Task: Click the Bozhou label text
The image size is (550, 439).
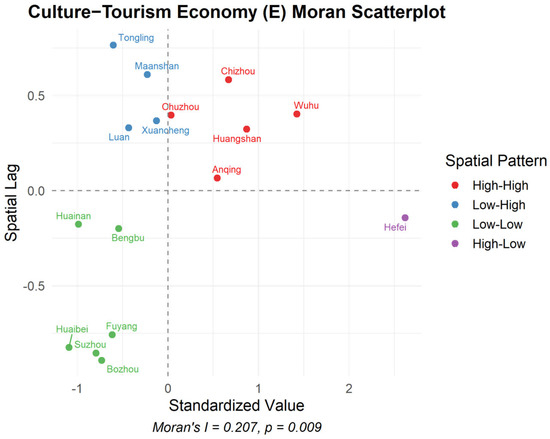Action: click(x=123, y=369)
